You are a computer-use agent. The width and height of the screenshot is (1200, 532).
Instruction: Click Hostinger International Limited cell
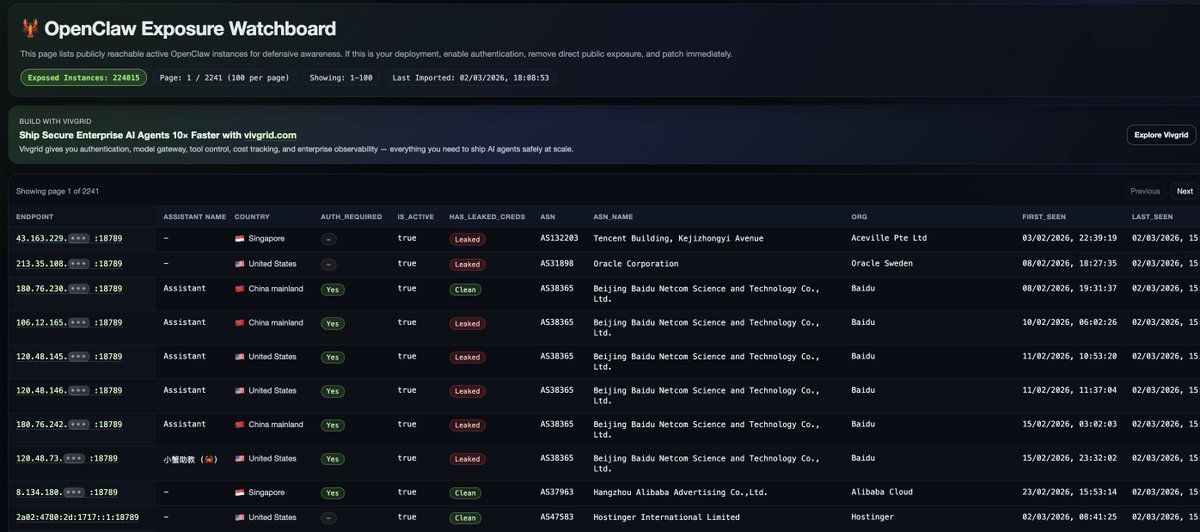[667, 518]
